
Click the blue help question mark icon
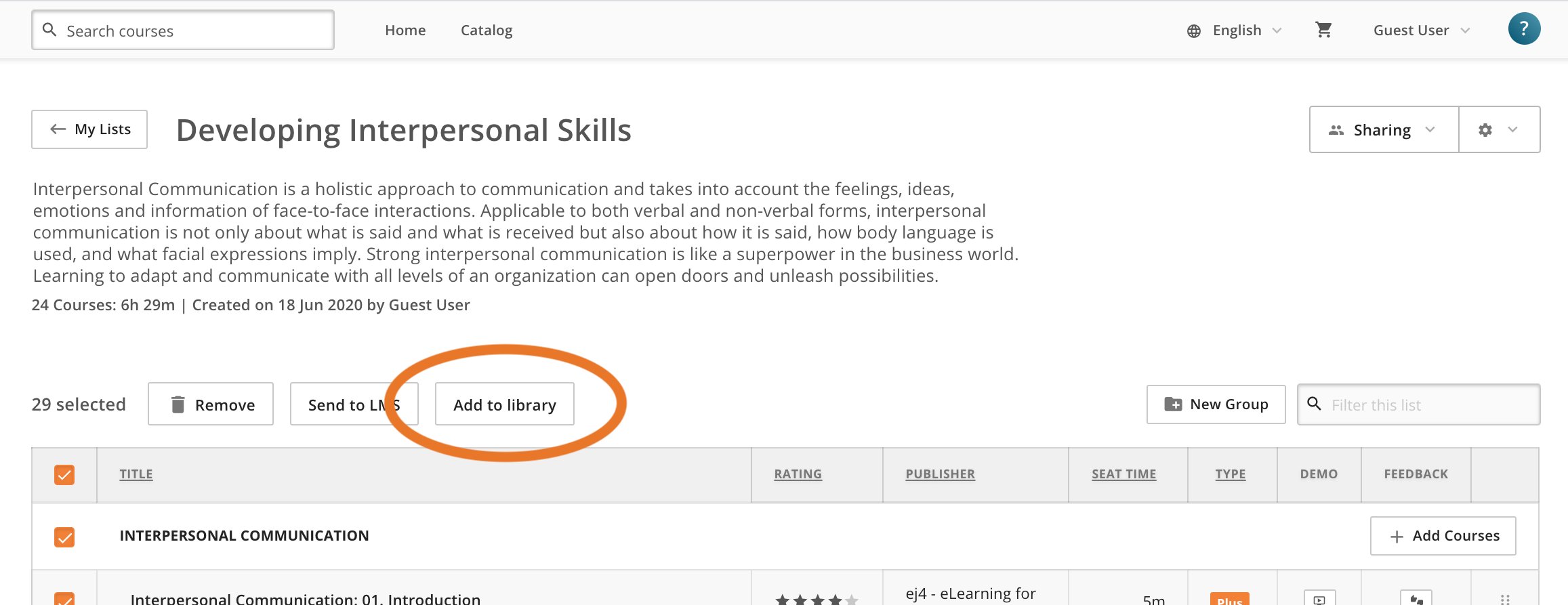tap(1524, 29)
